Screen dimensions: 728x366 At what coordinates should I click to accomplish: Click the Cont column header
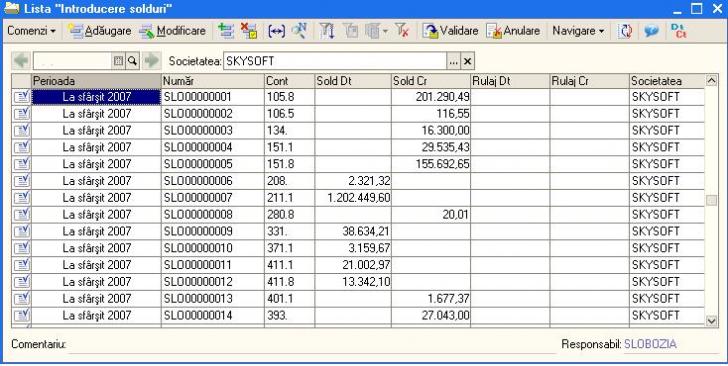289,81
